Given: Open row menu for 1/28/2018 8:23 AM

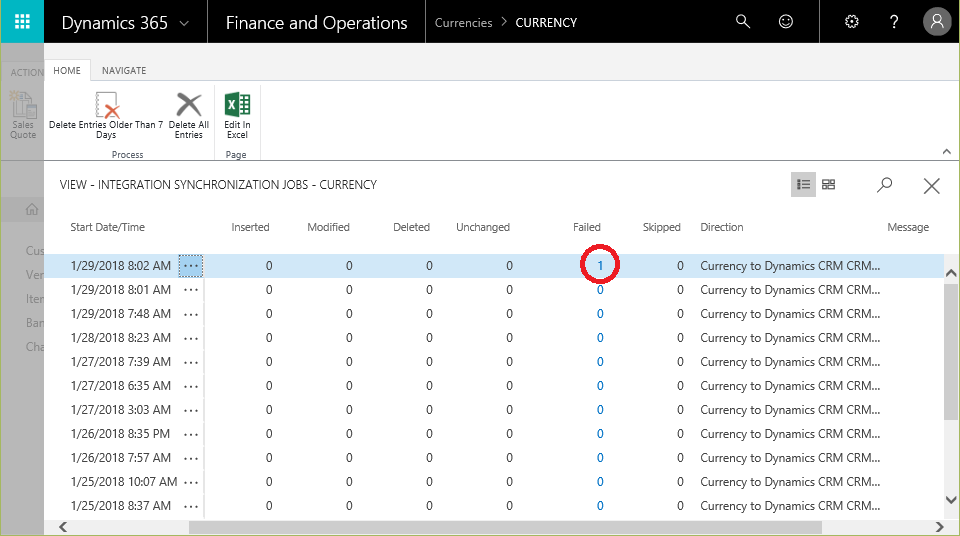Looking at the screenshot, I should 191,338.
